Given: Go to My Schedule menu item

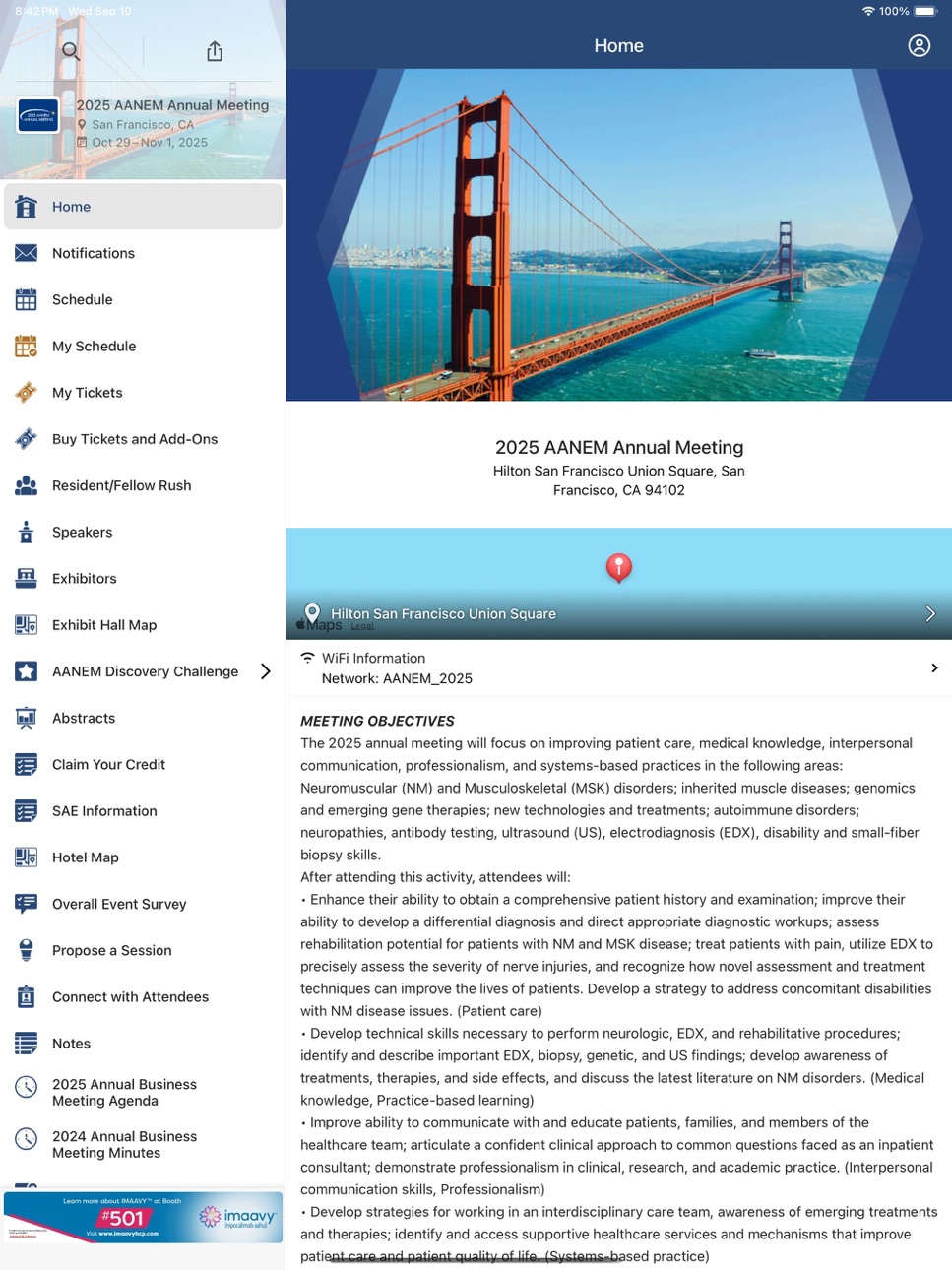Looking at the screenshot, I should coord(144,346).
